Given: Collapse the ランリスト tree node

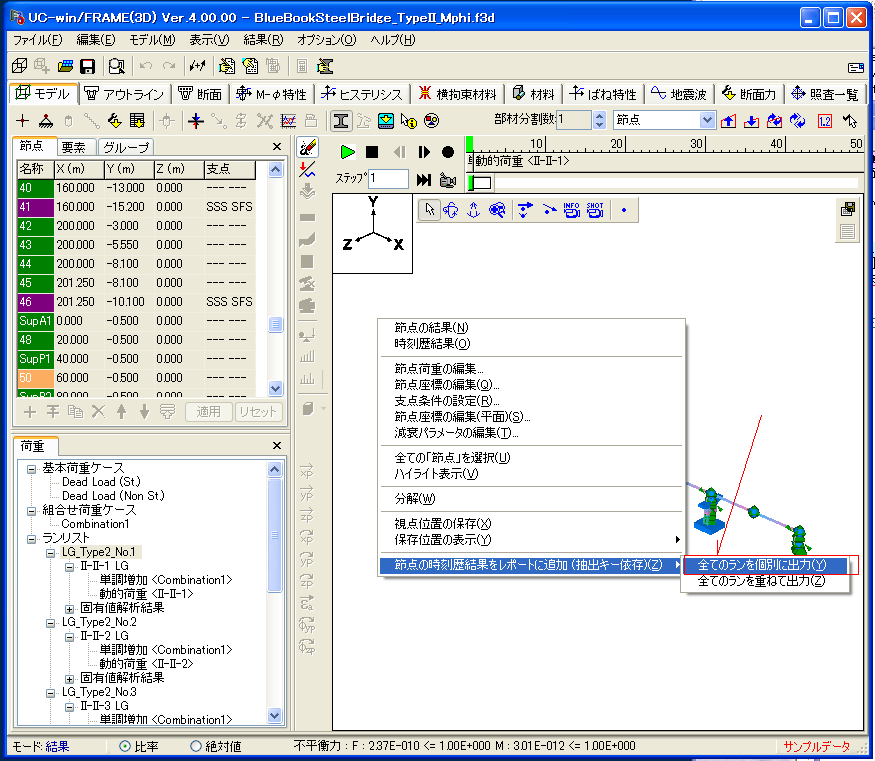Looking at the screenshot, I should 32,538.
